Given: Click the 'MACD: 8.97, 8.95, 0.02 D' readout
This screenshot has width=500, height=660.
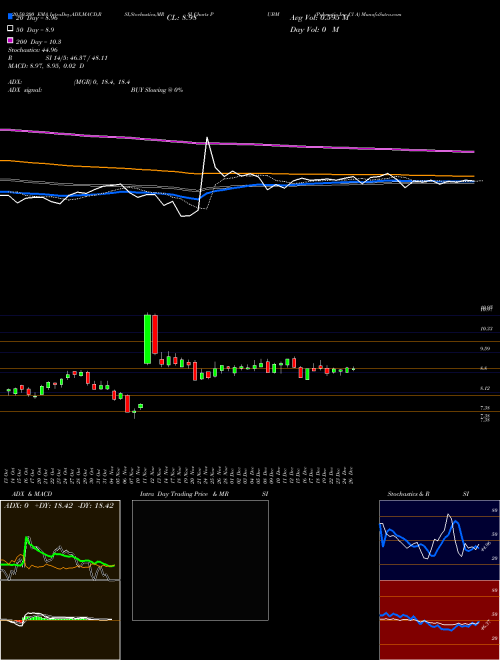Looking at the screenshot, I should tap(46, 66).
